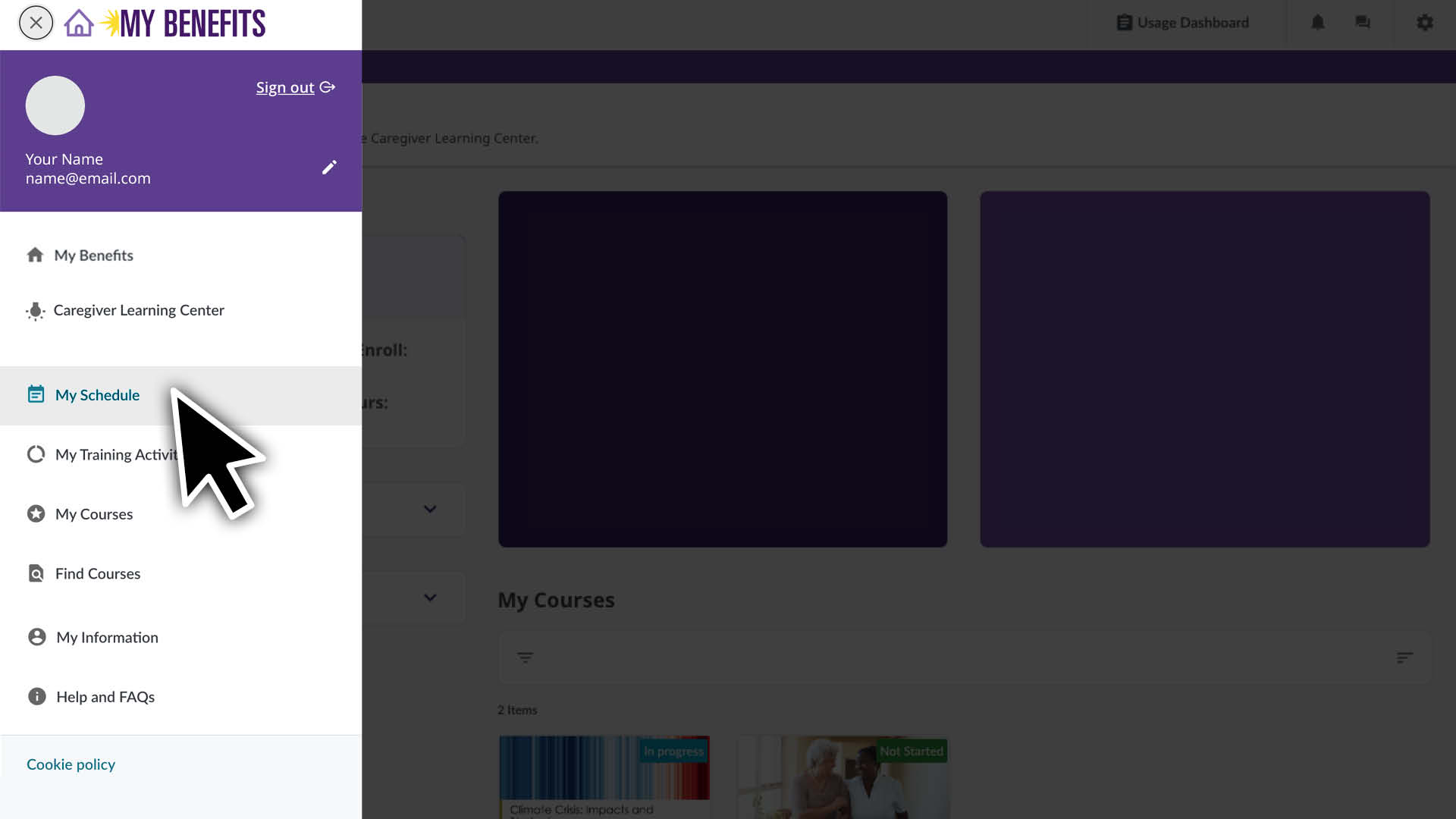Close the My Benefits side menu
This screenshot has height=819, width=1456.
36,23
